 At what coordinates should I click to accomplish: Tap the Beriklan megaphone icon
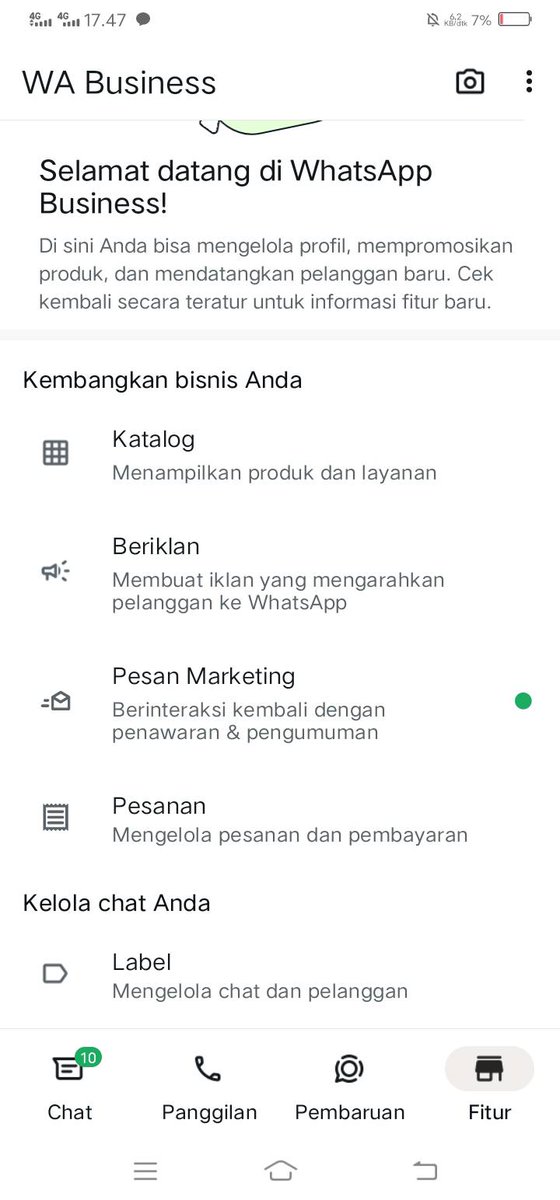[x=56, y=572]
